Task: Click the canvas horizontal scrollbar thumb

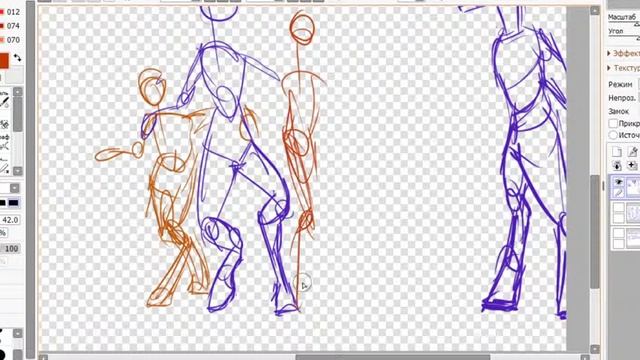Action: point(393,358)
